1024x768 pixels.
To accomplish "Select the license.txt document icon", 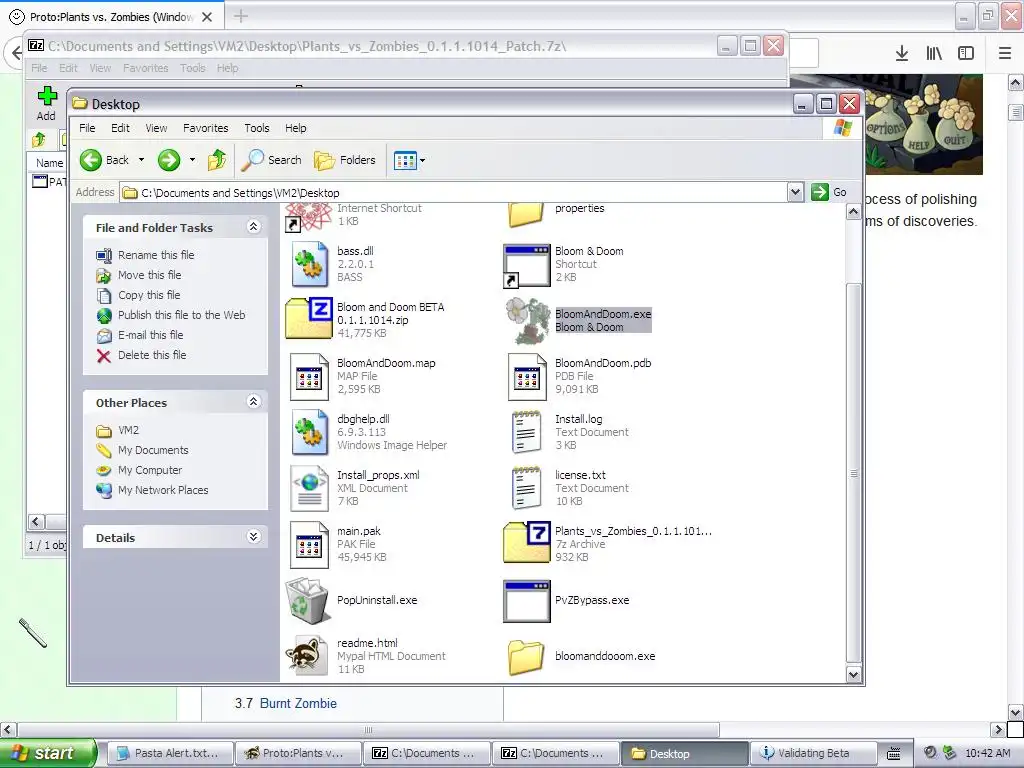I will click(526, 488).
